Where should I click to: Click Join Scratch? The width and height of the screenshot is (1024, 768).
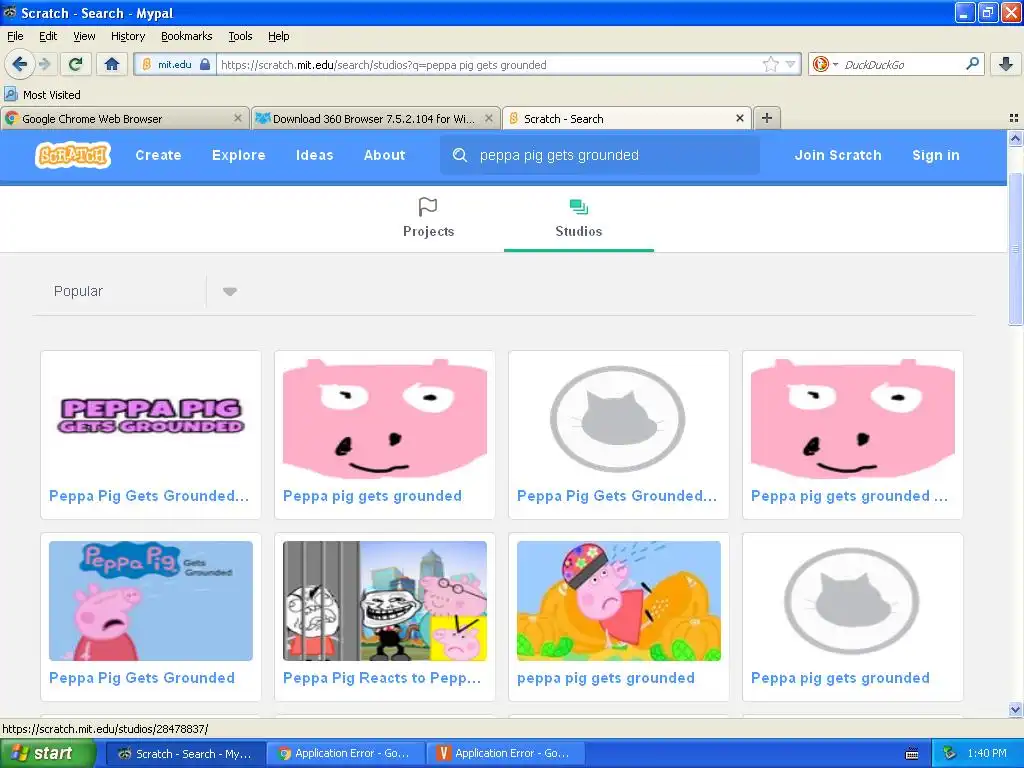tap(838, 155)
